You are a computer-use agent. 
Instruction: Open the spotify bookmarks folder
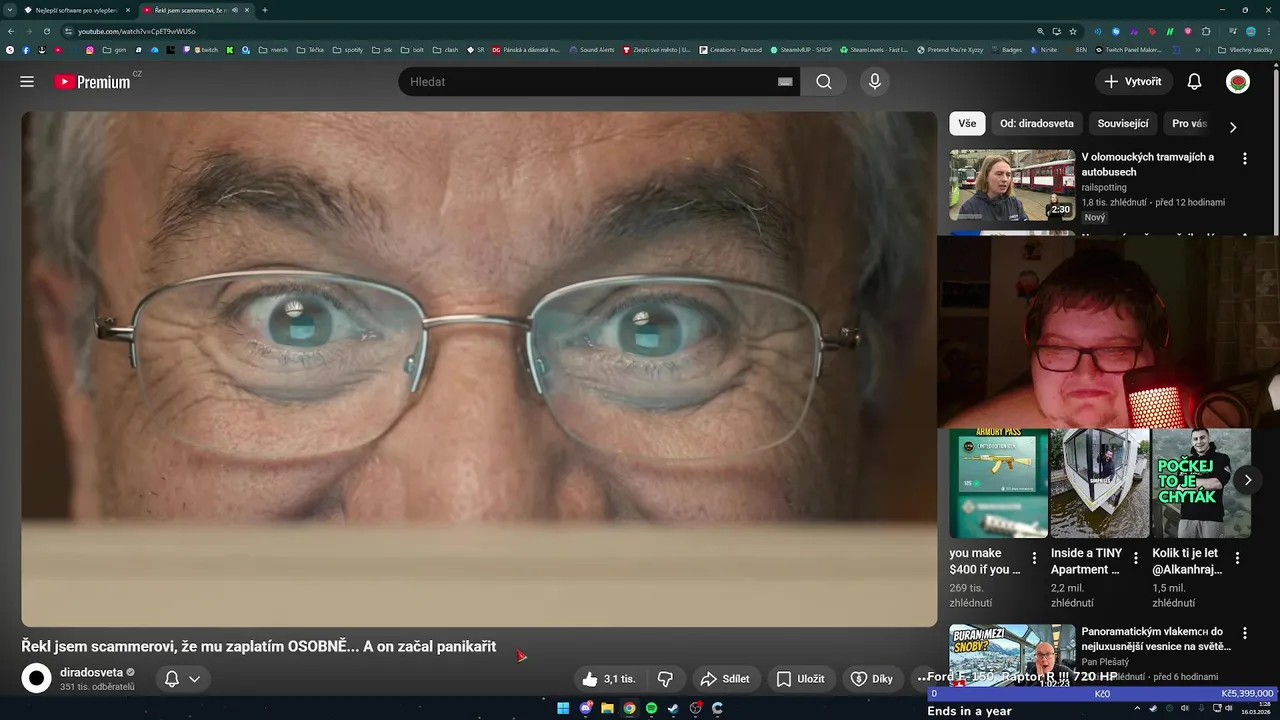coord(348,49)
